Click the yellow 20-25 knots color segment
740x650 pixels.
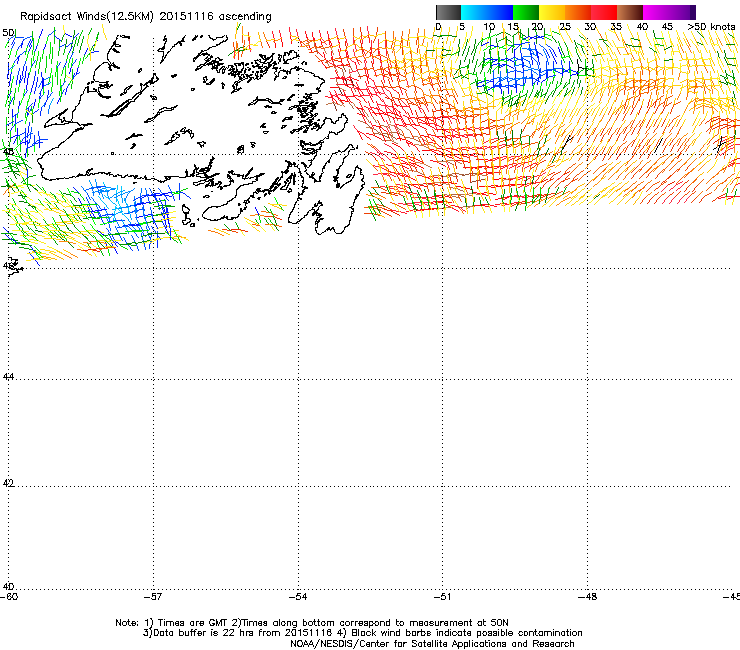pos(552,12)
